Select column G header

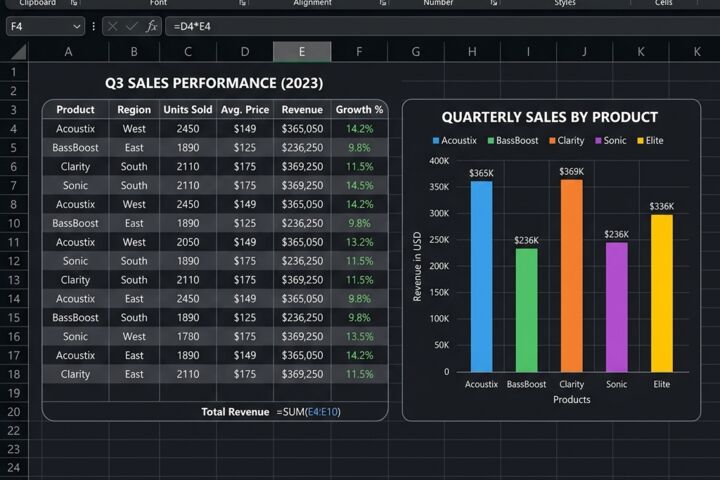[x=416, y=52]
